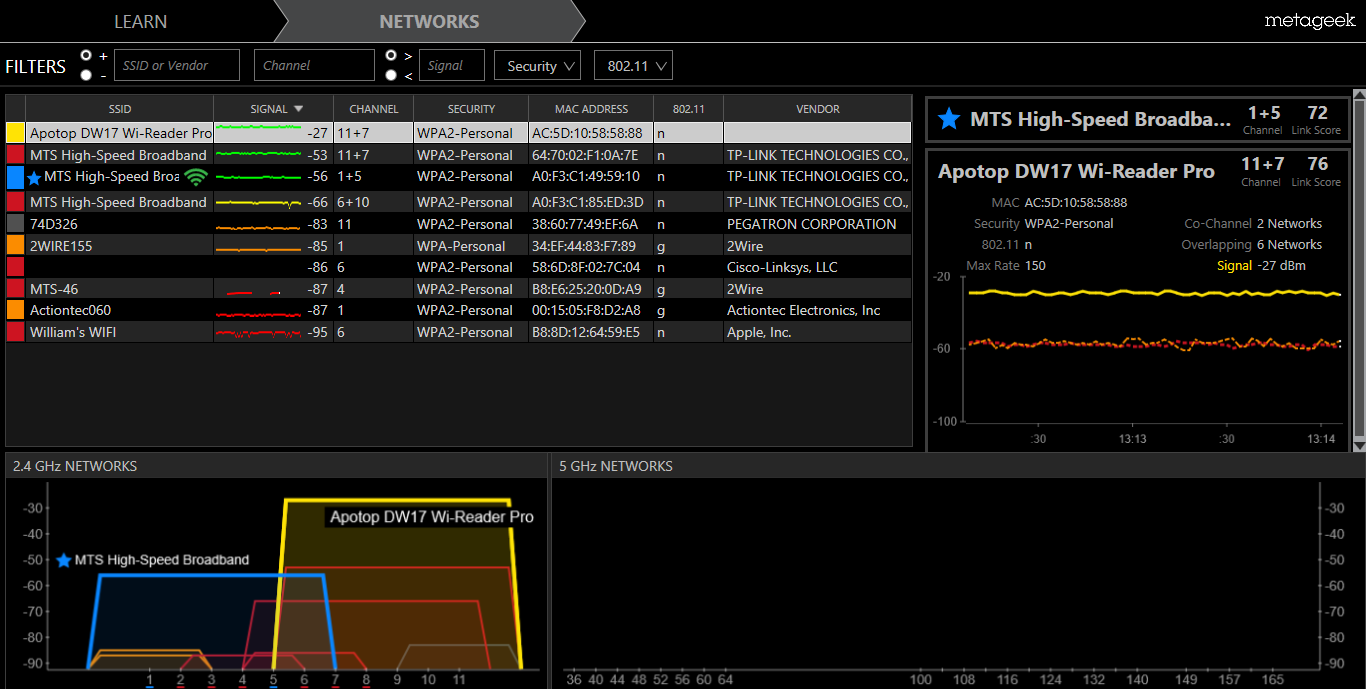The height and width of the screenshot is (689, 1366).
Task: Click the blue star beside MTS High-Speed Broadband row
Action: click(35, 177)
